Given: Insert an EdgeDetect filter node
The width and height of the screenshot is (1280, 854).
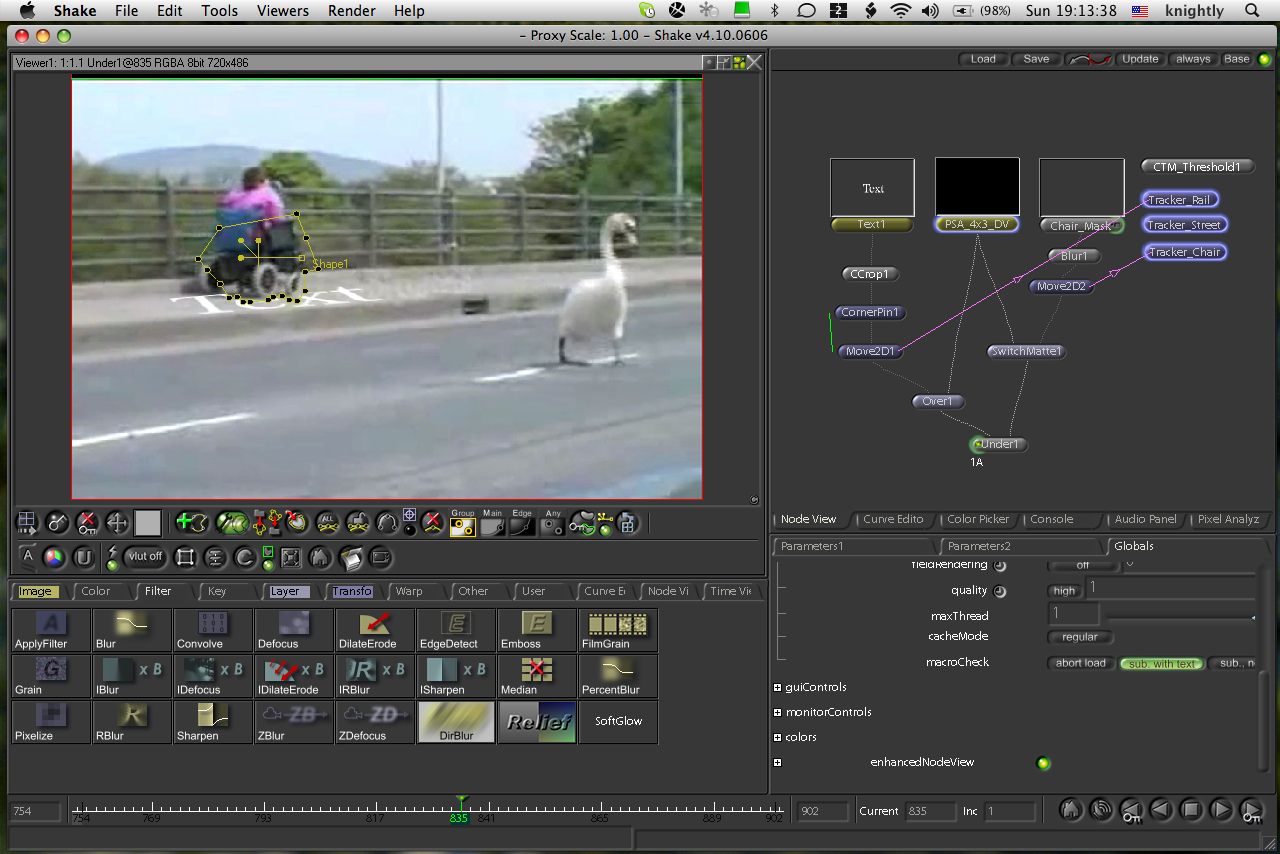Looking at the screenshot, I should (x=456, y=629).
